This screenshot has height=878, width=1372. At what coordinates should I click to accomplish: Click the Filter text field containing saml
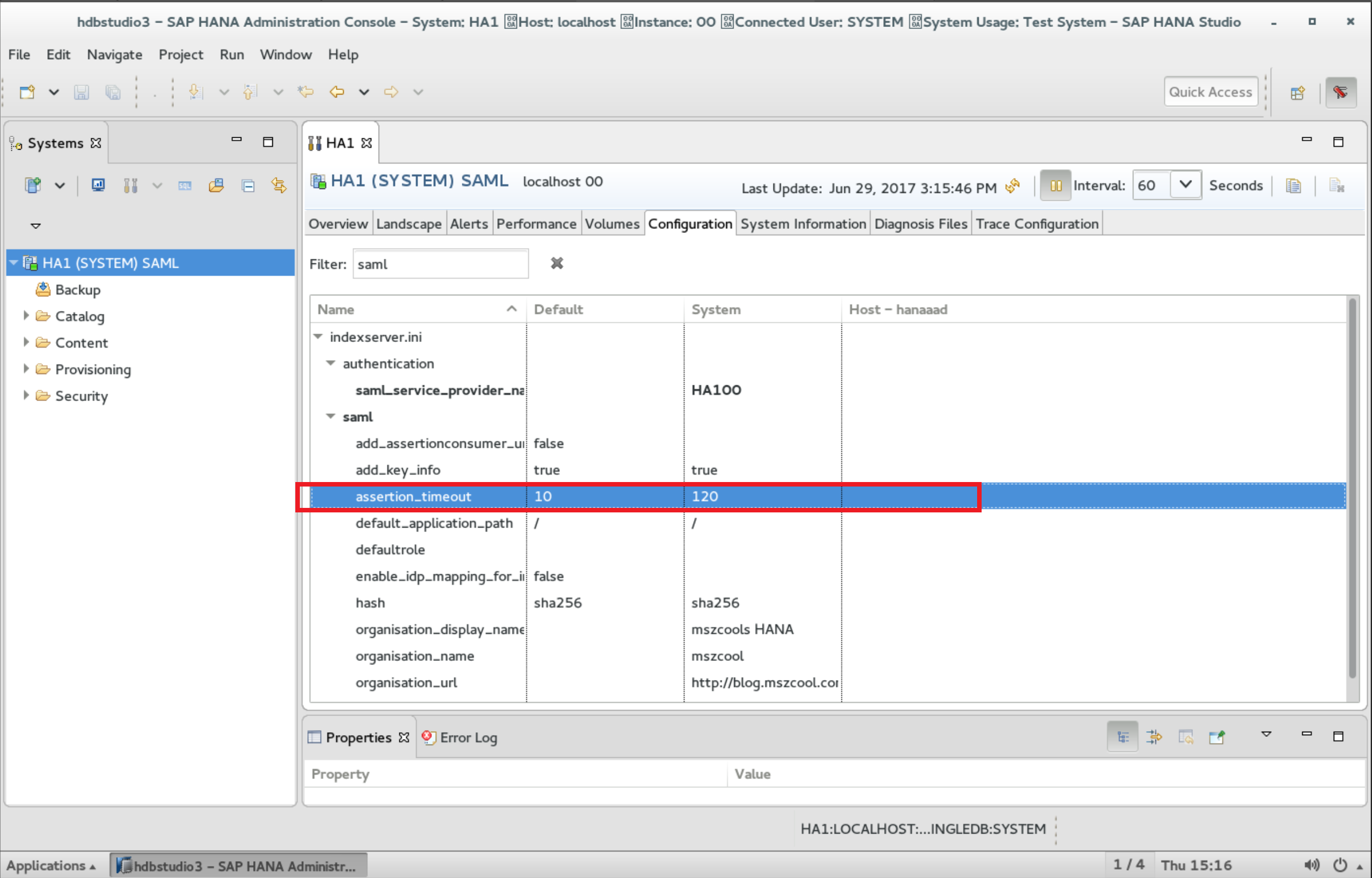click(x=440, y=264)
